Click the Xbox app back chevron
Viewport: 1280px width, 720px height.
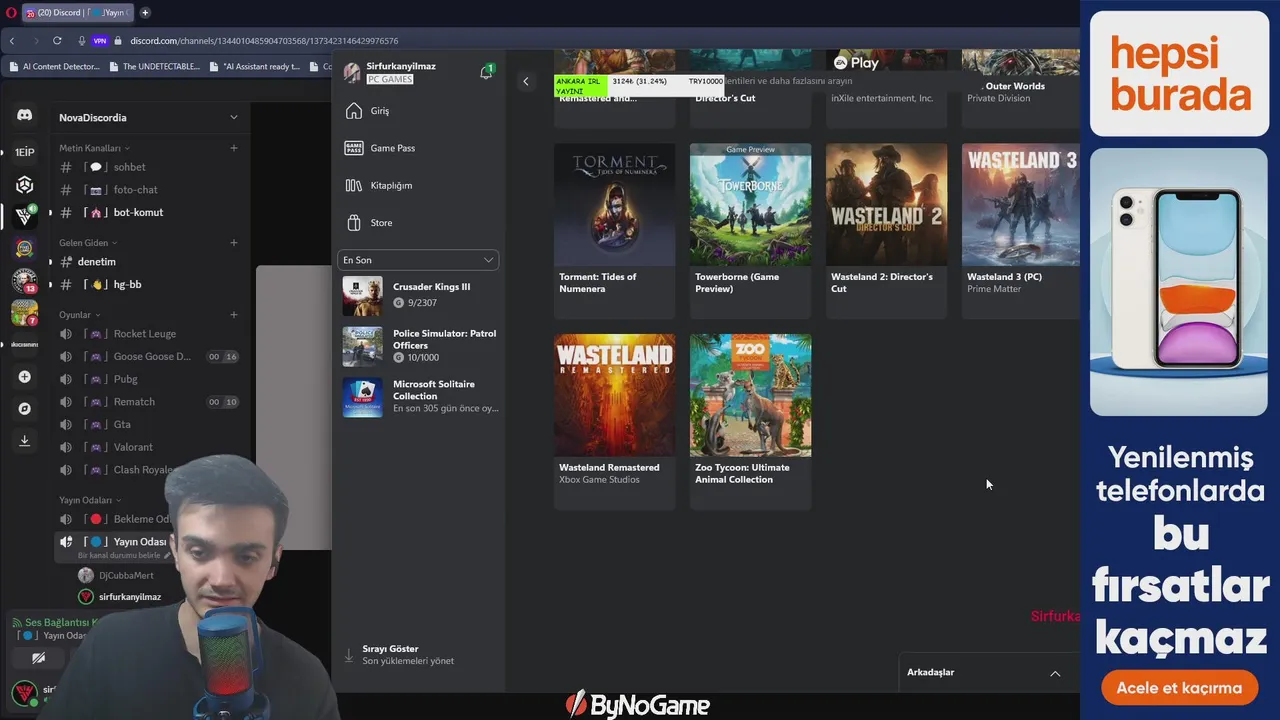tap(526, 82)
